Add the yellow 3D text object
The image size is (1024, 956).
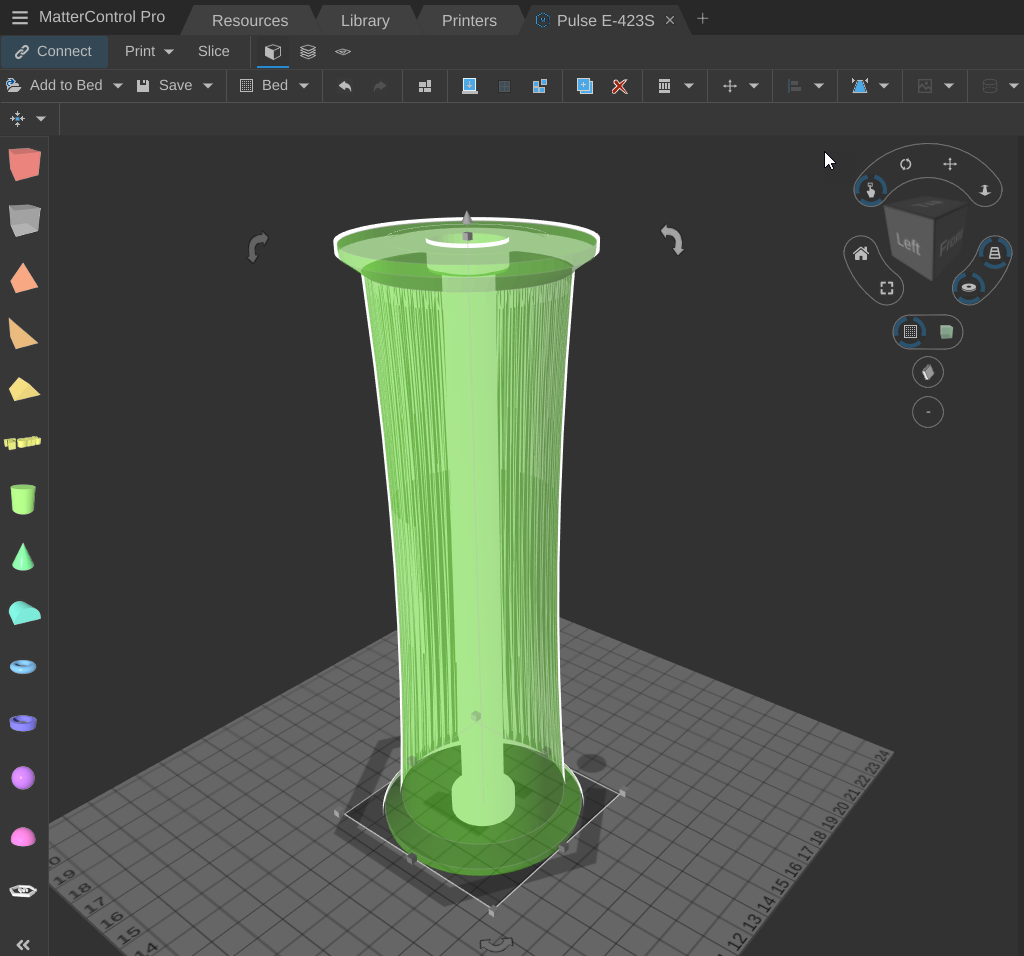pos(23,443)
